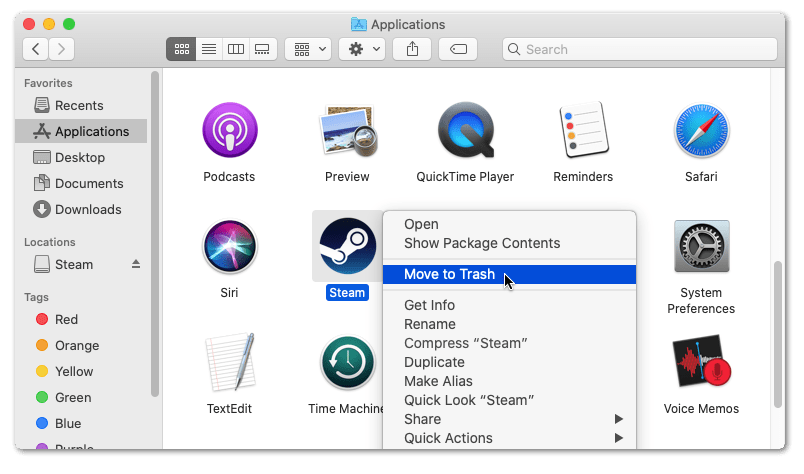
Task: Select the System Preferences gear icon
Action: 701,246
